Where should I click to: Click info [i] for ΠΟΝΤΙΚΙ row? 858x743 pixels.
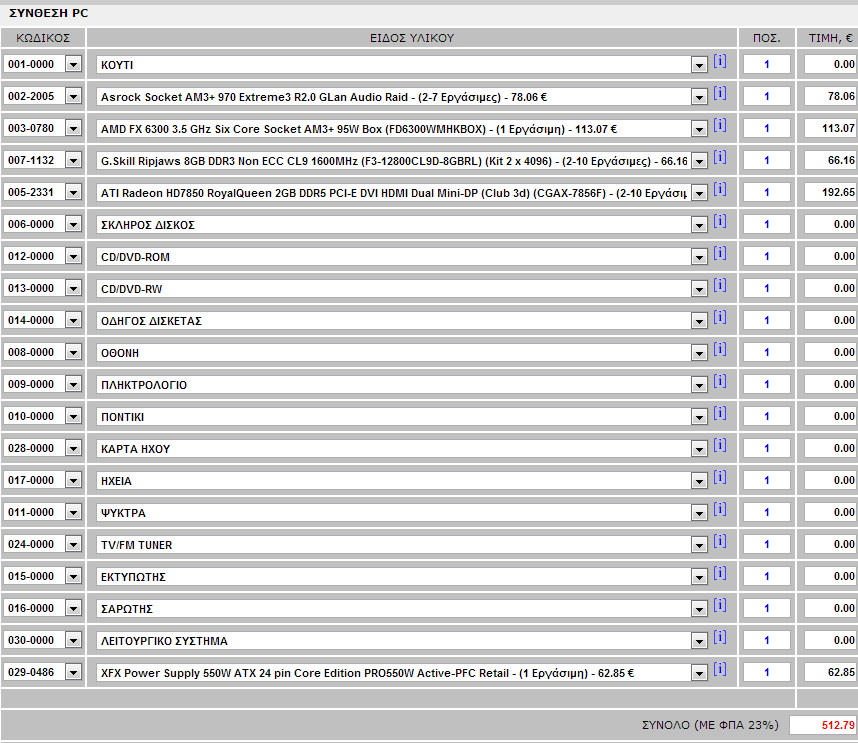tap(720, 414)
